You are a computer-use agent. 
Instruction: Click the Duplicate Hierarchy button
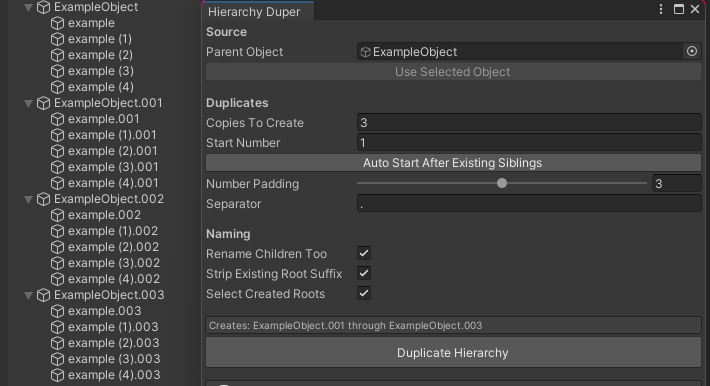(453, 352)
